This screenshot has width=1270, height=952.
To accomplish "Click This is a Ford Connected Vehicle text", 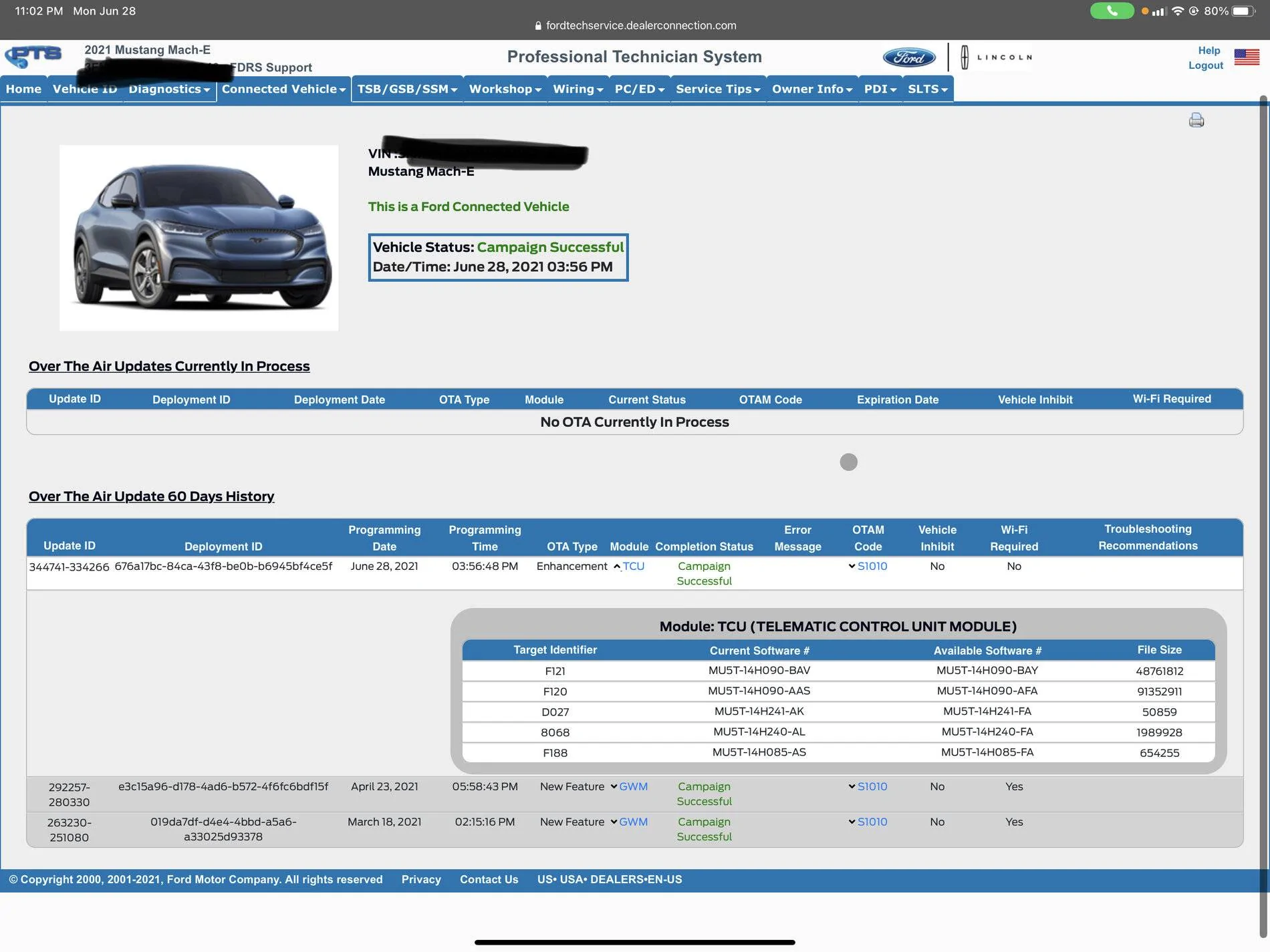I will (x=469, y=206).
